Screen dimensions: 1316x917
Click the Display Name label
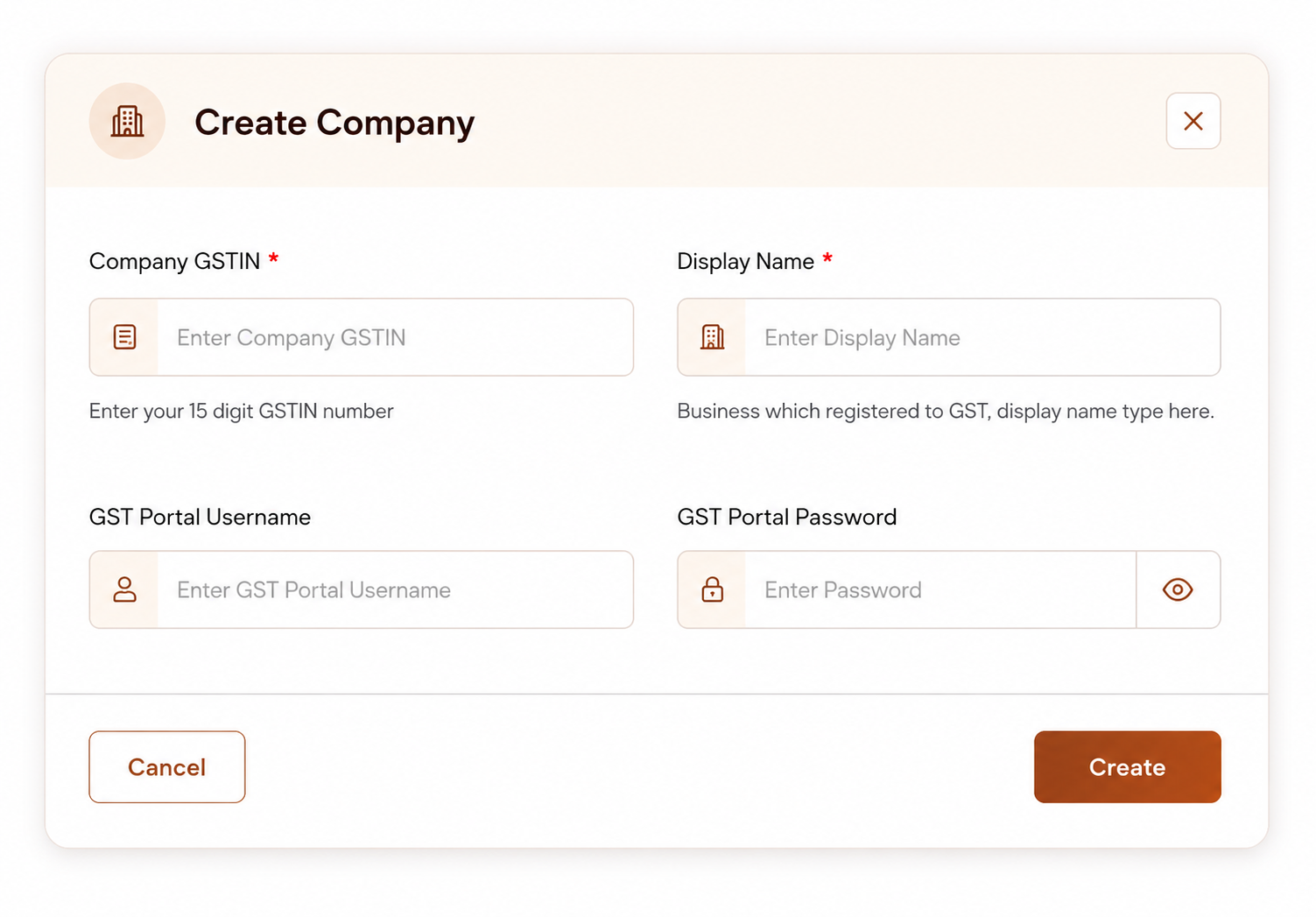point(746,261)
